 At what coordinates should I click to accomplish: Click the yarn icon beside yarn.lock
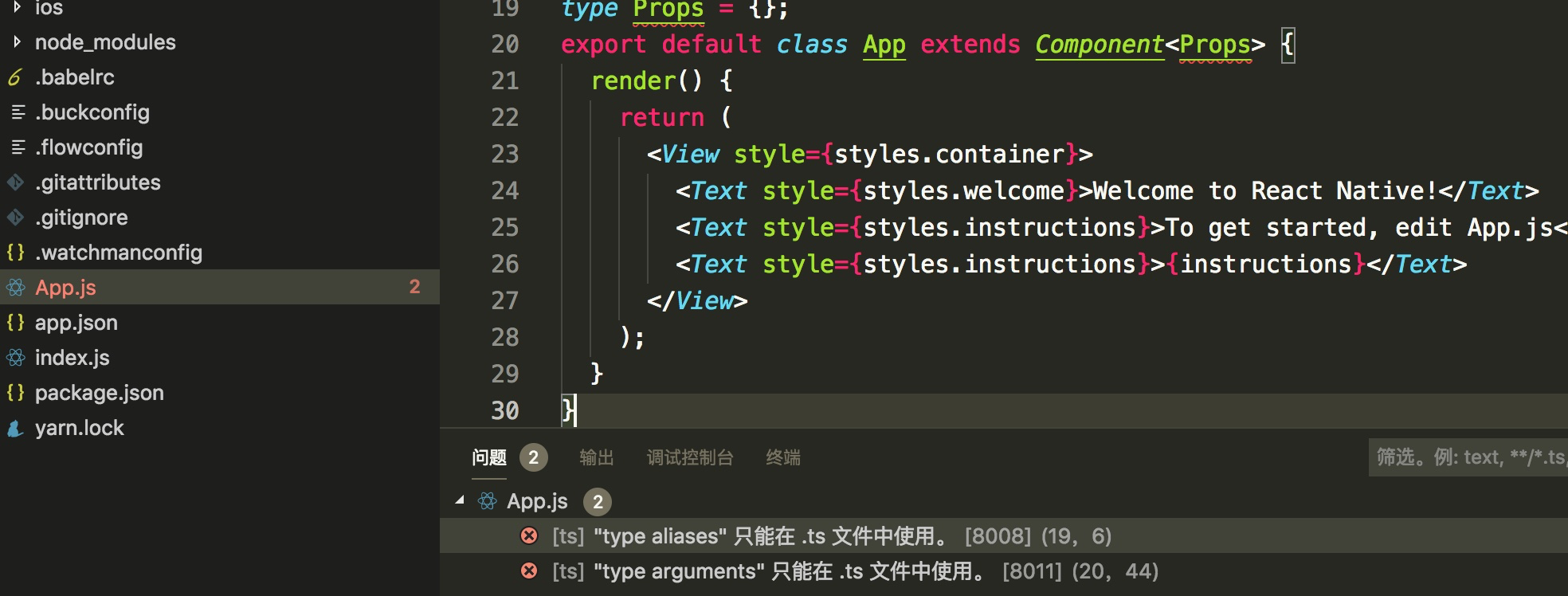[x=16, y=428]
